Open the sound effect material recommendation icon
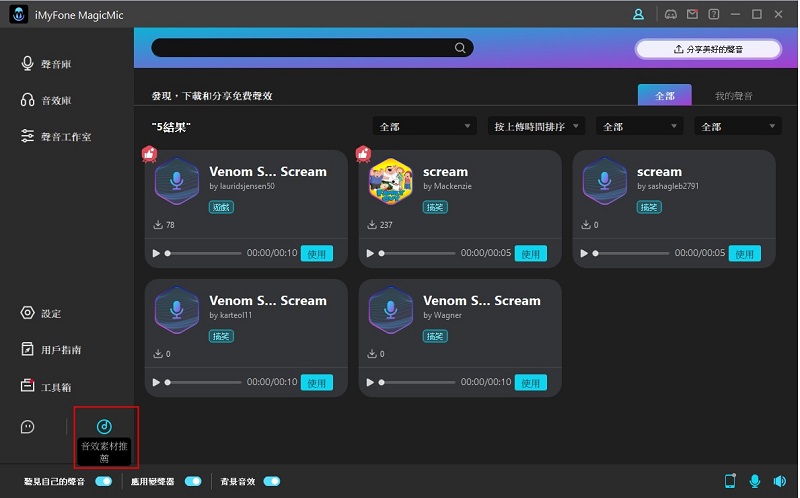The image size is (800, 498). [x=104, y=426]
